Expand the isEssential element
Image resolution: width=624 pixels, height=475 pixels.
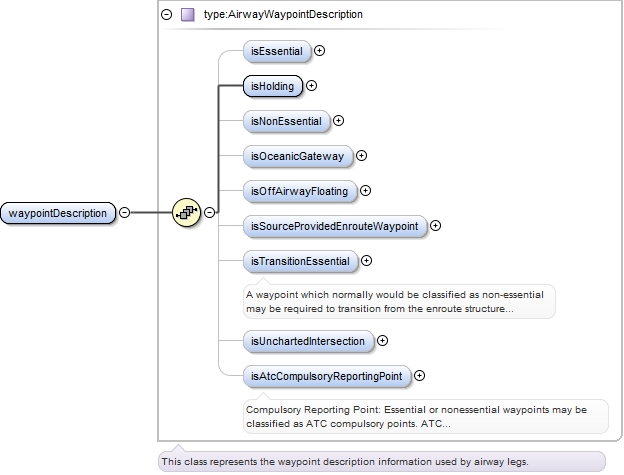point(319,49)
